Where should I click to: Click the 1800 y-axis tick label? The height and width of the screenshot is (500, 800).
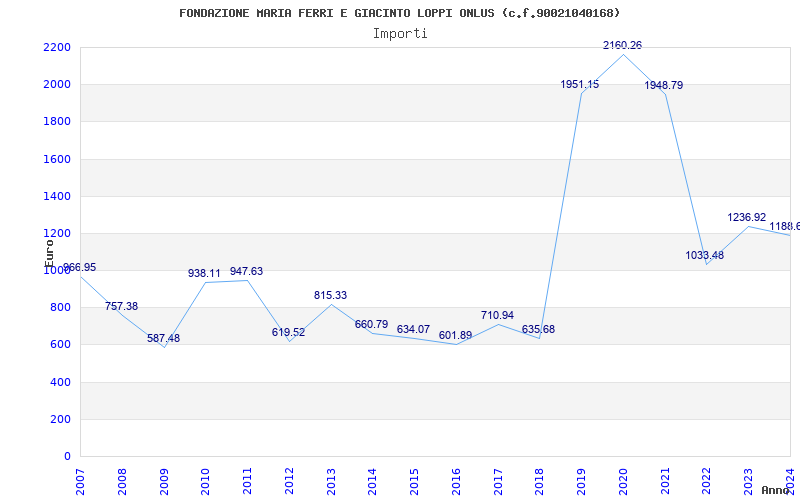[57, 122]
